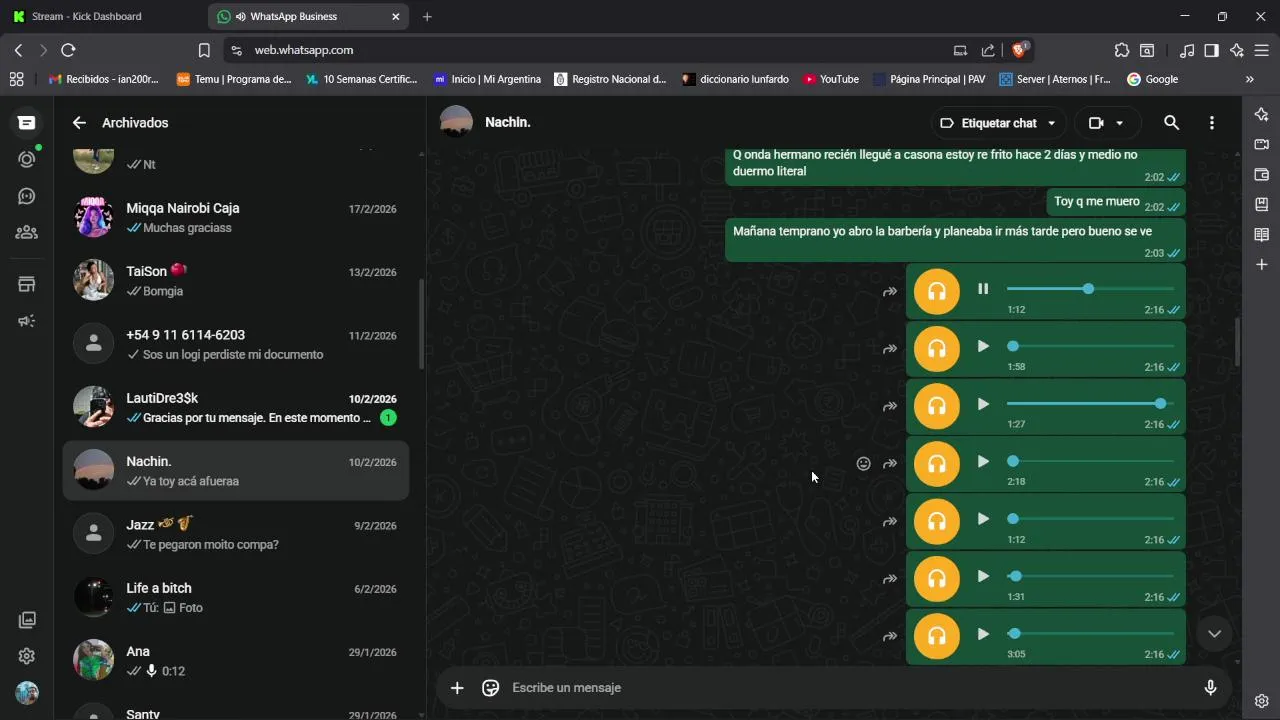Jump to latest messages with down chevron
Image resolution: width=1280 pixels, height=720 pixels.
[1214, 633]
